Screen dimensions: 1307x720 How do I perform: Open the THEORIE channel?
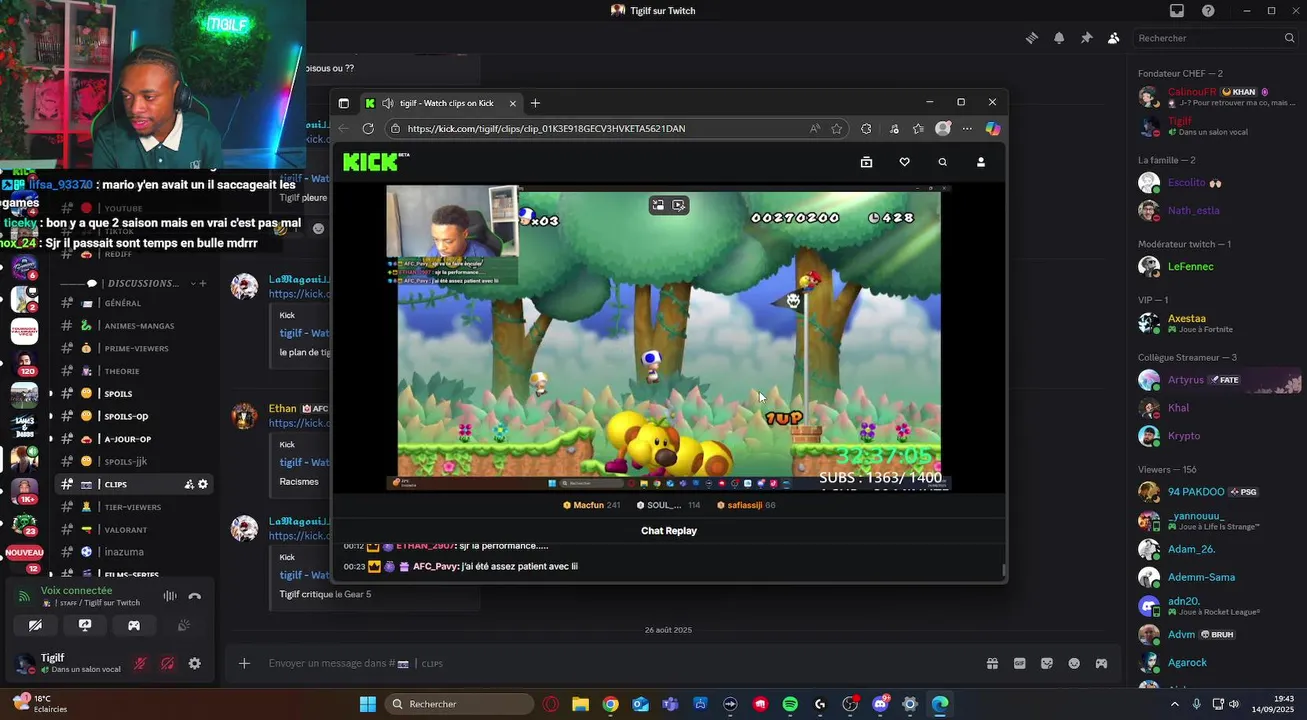click(135, 371)
